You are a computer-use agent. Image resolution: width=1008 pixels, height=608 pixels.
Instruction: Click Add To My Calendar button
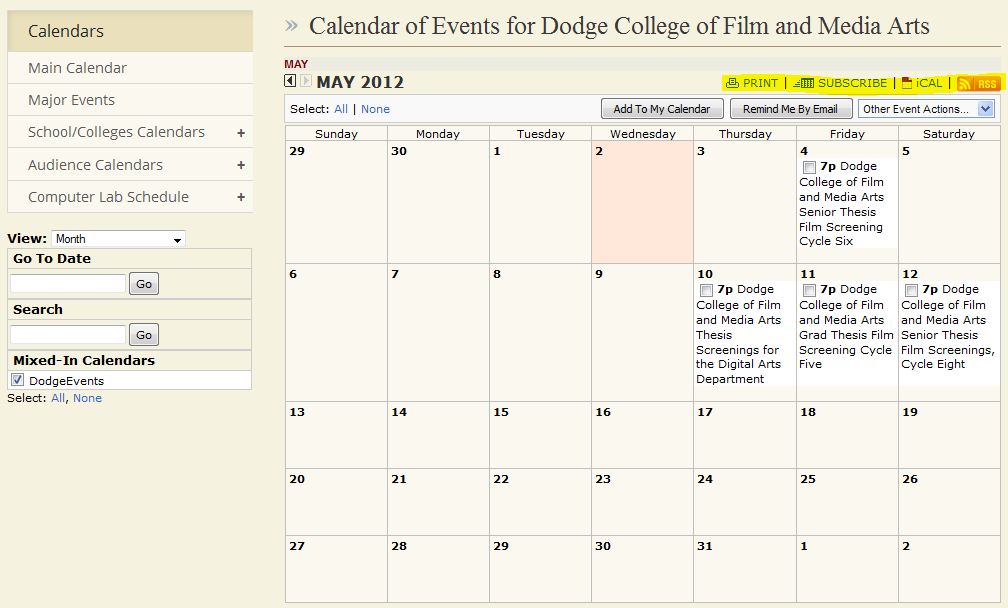662,109
